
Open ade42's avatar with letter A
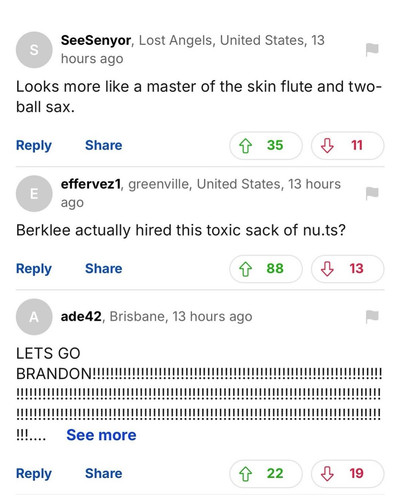click(34, 317)
